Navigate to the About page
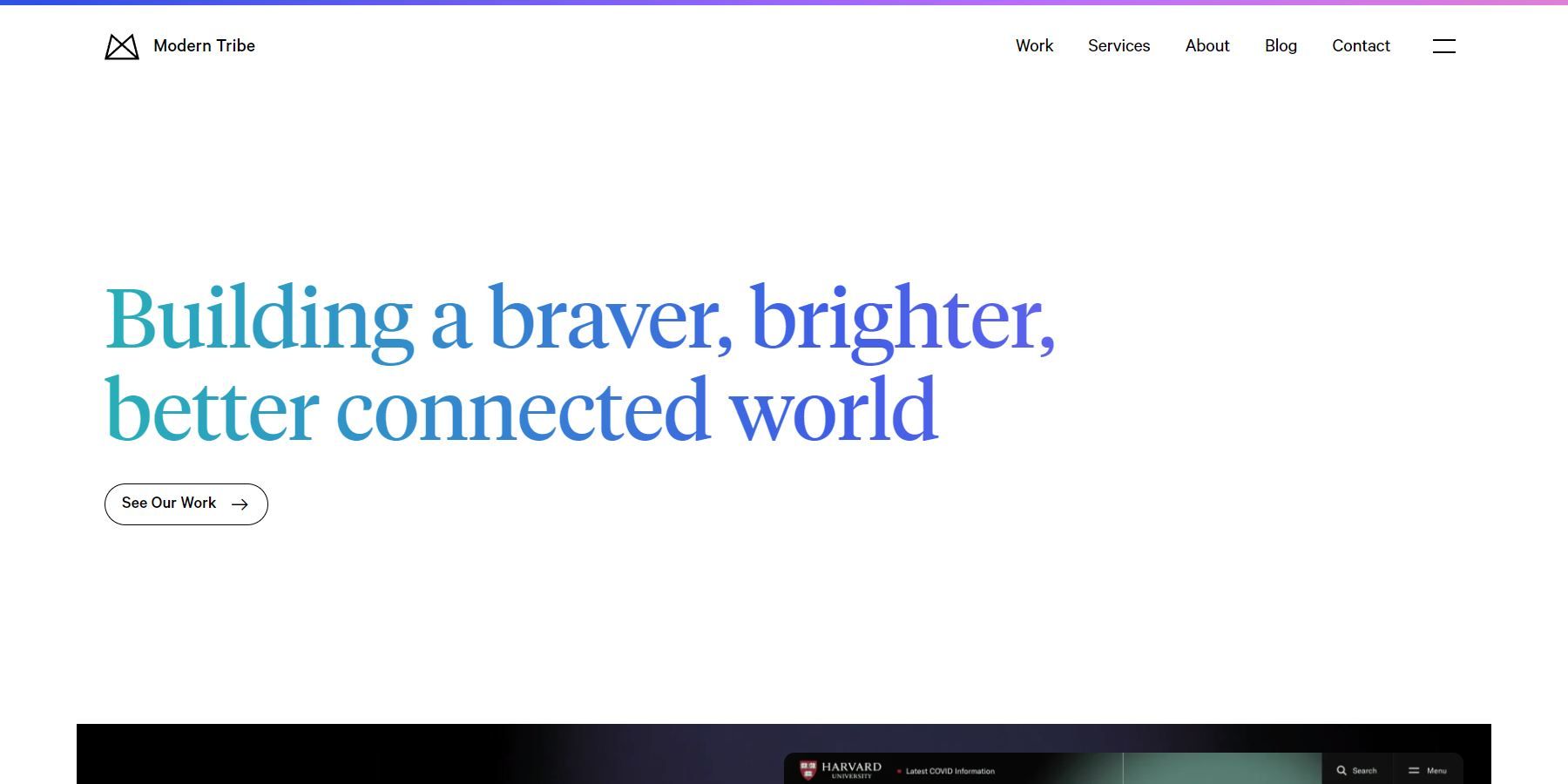Viewport: 1568px width, 784px height. [1206, 46]
